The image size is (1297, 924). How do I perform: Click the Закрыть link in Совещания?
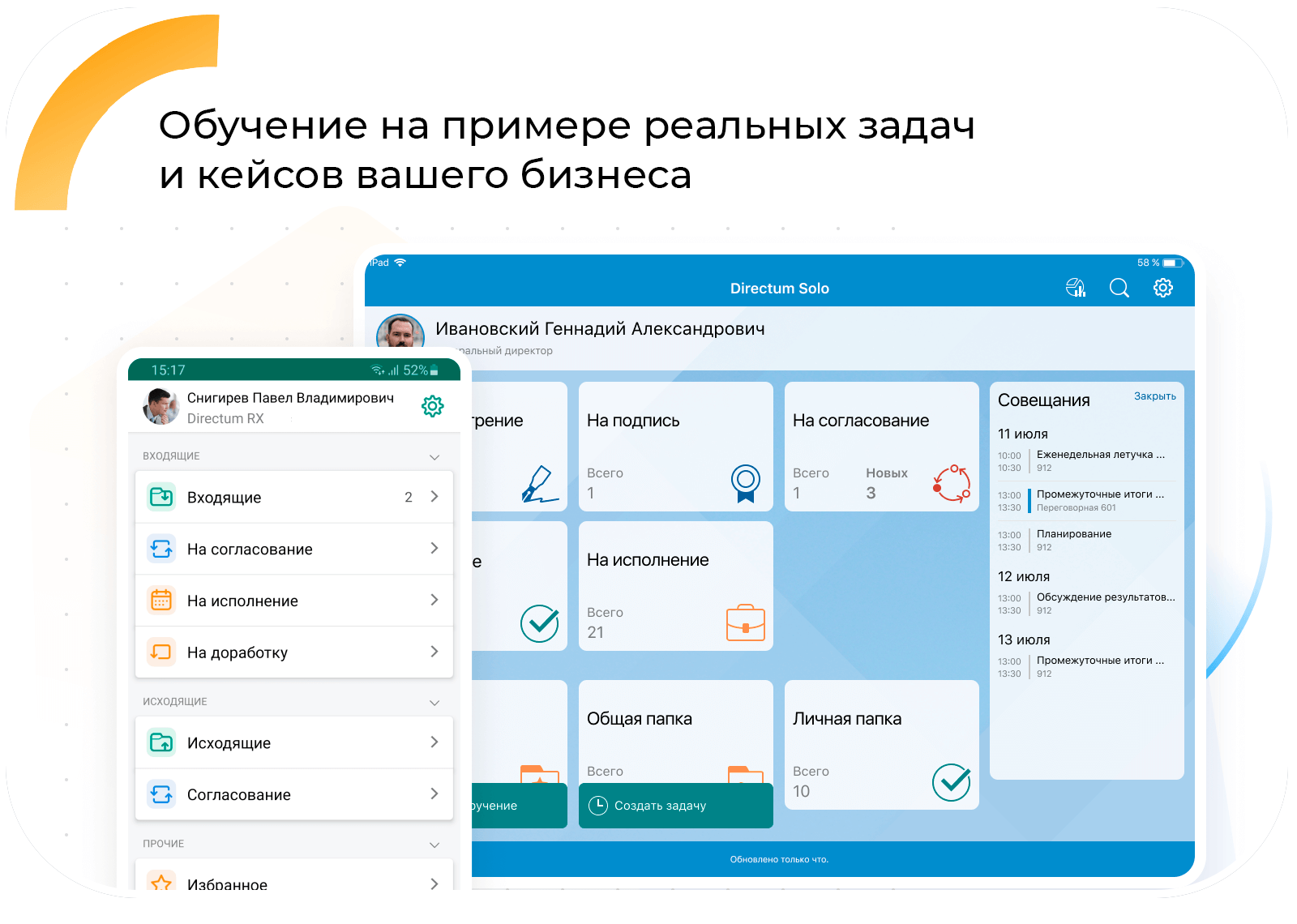(1154, 396)
